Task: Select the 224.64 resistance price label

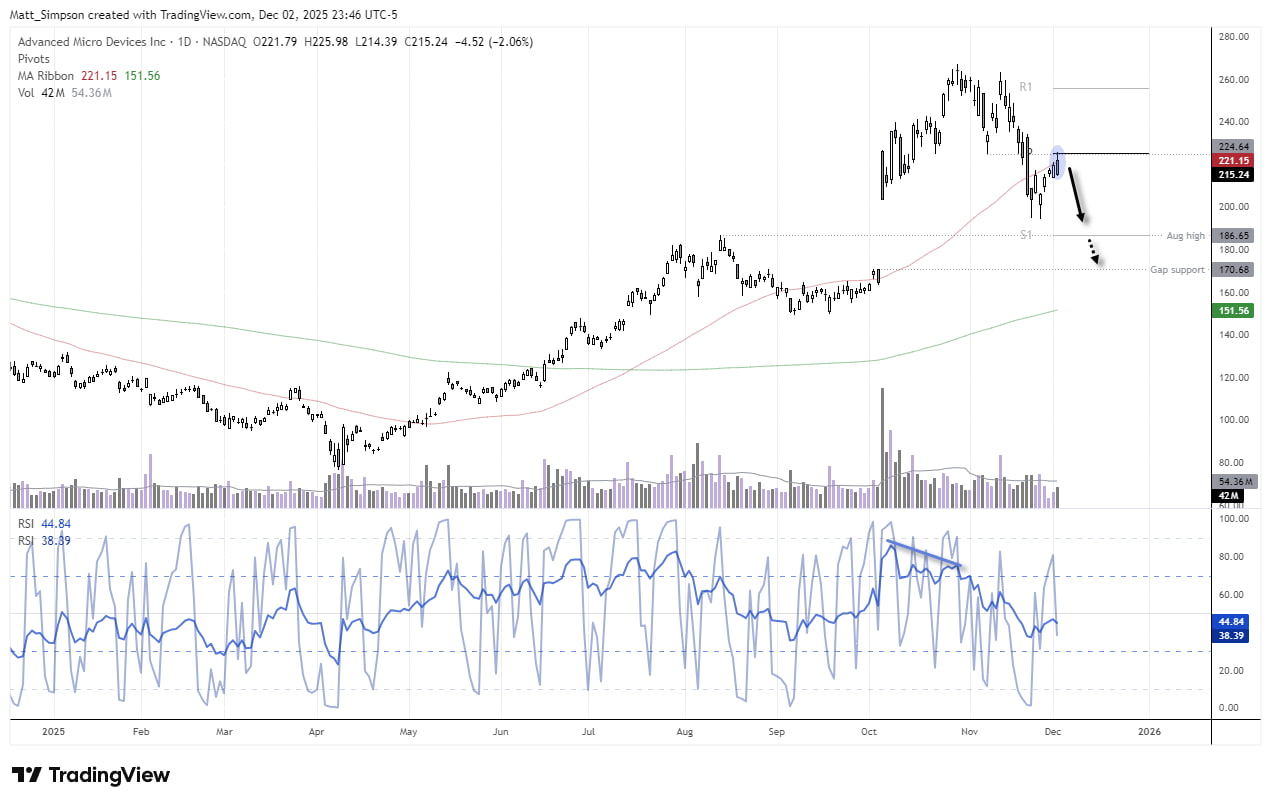Action: point(1233,146)
